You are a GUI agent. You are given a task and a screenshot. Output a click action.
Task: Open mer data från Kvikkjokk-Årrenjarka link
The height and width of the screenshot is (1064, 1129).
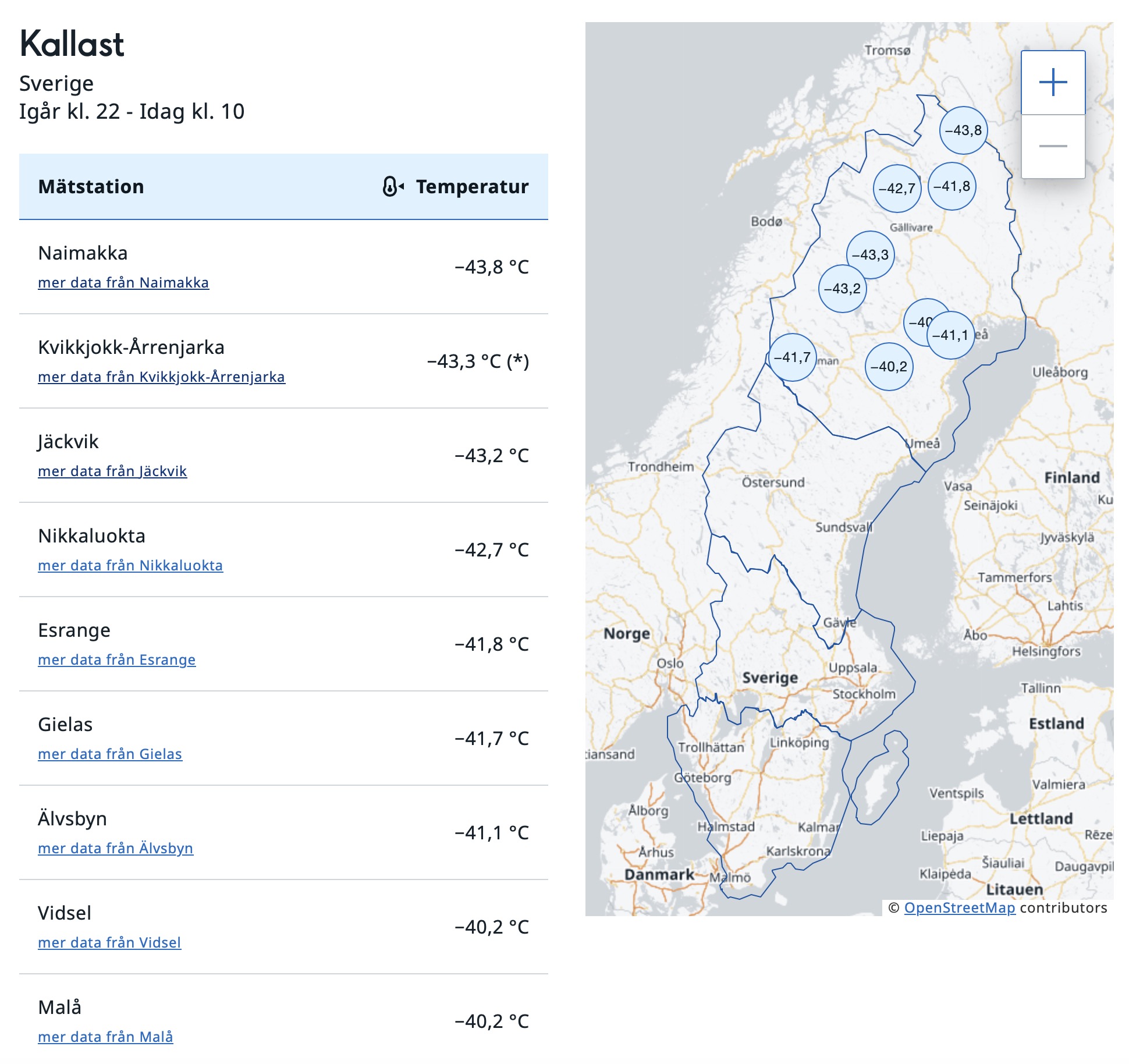(161, 377)
